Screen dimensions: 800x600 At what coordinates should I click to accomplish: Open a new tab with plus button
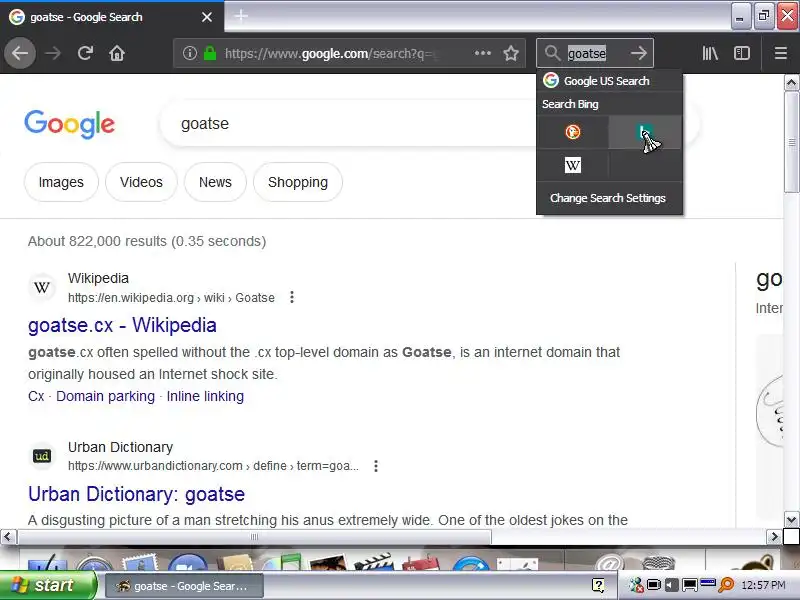coord(241,16)
